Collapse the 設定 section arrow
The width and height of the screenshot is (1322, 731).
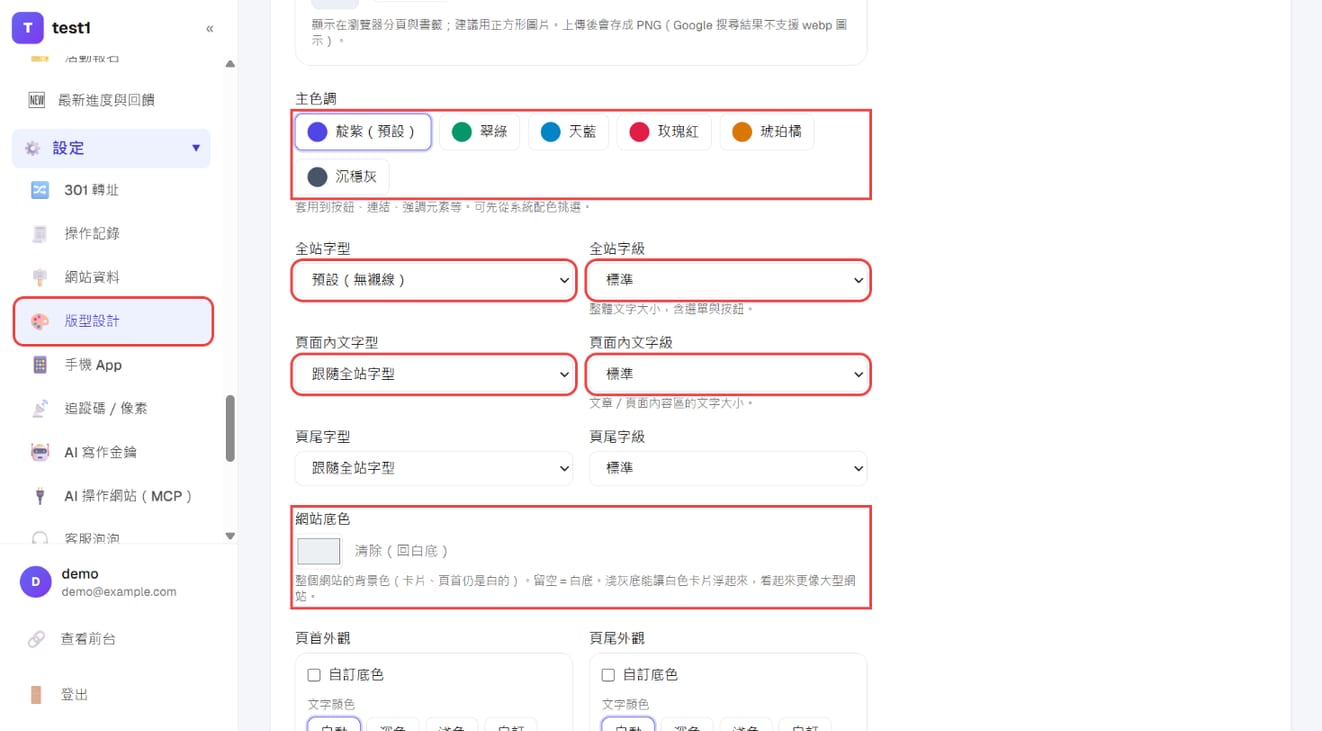click(196, 148)
